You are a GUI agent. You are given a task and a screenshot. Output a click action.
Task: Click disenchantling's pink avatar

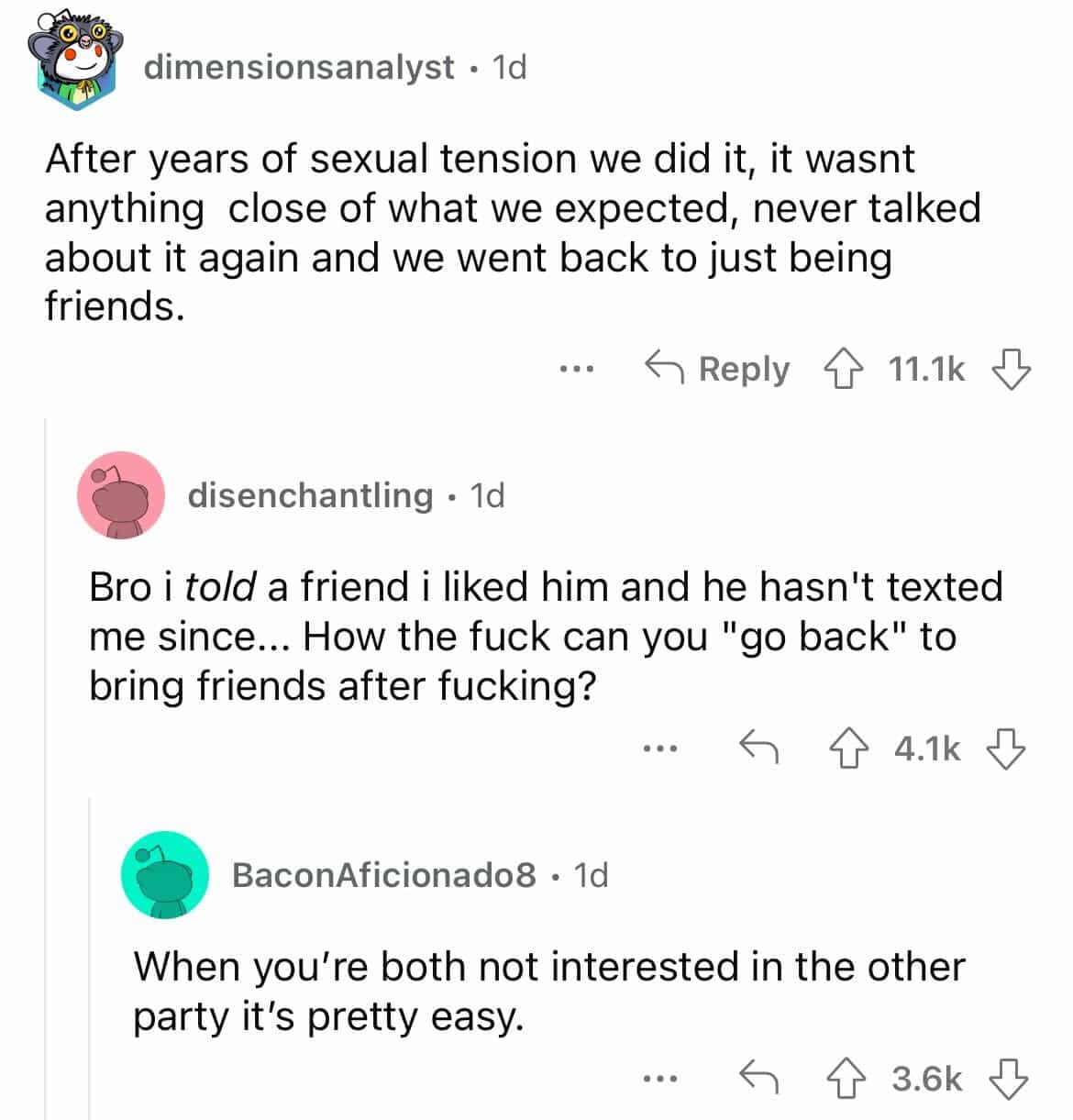pyautogui.click(x=121, y=495)
